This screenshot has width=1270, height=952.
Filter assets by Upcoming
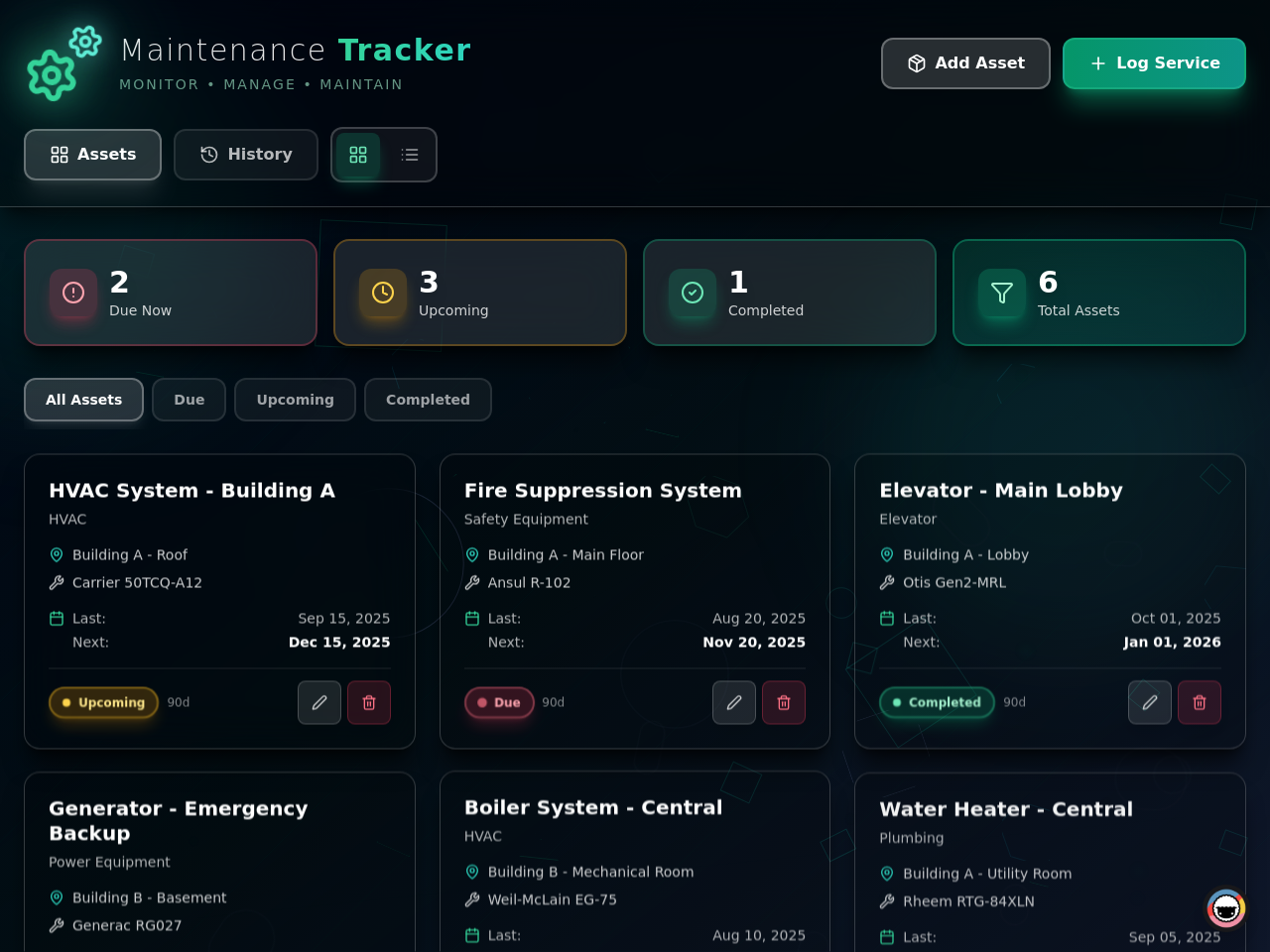point(296,400)
